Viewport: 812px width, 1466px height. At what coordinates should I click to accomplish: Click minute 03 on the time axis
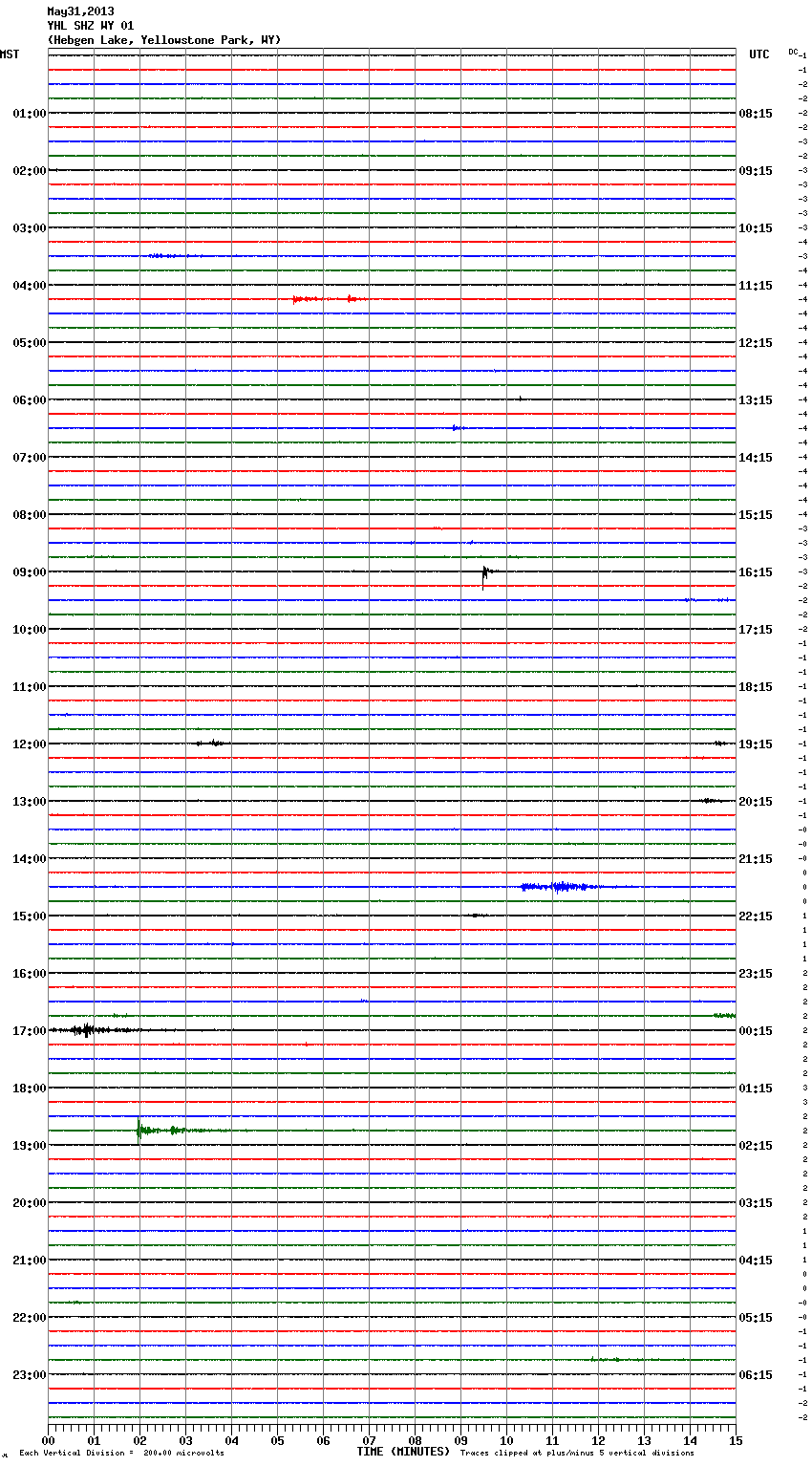[x=185, y=1440]
